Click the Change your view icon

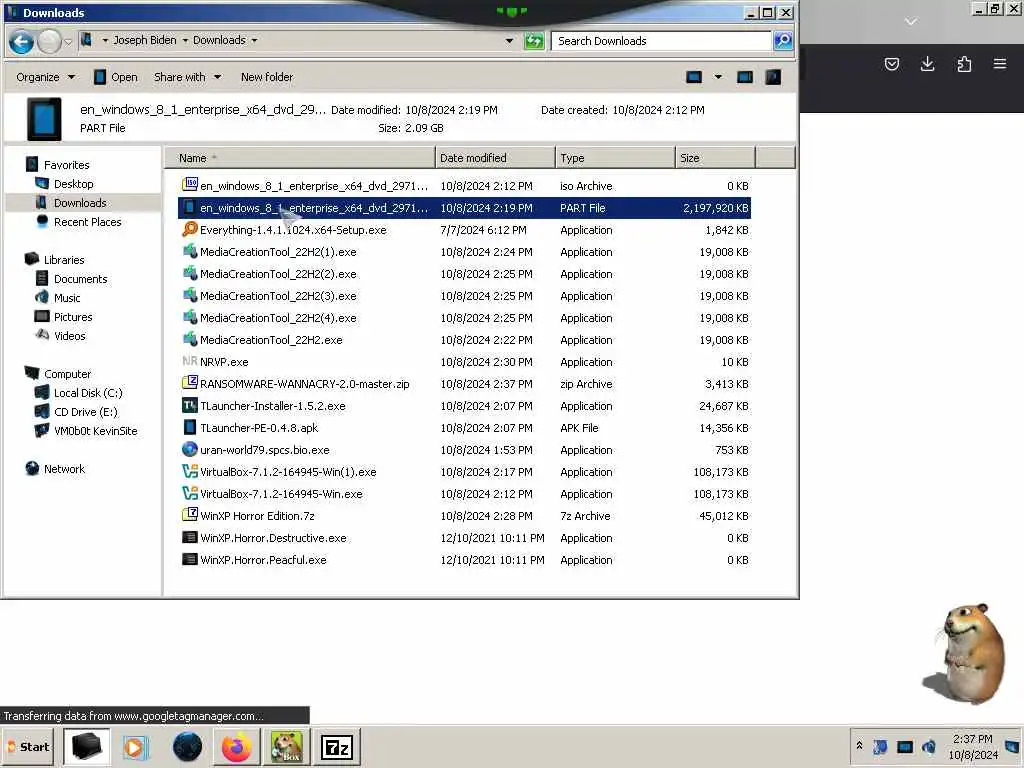pyautogui.click(x=694, y=77)
